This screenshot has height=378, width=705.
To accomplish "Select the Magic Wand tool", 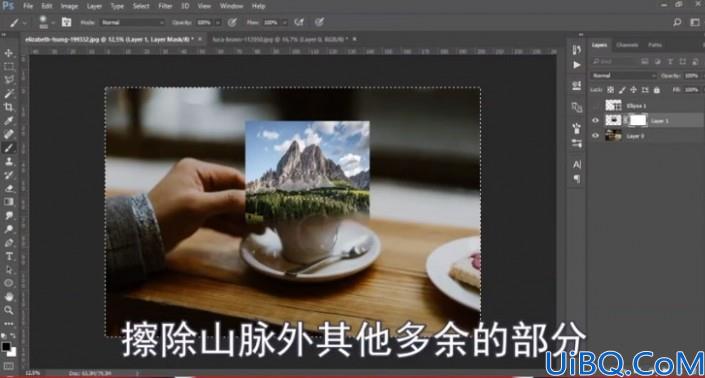I will tap(9, 93).
